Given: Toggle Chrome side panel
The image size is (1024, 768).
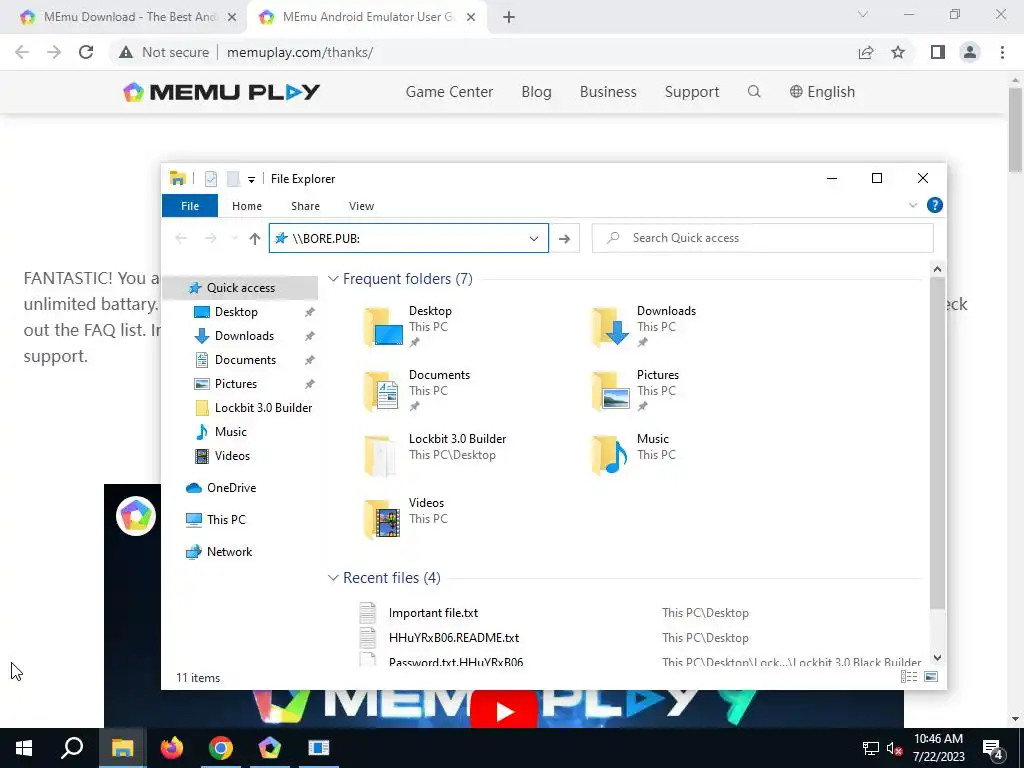Looking at the screenshot, I should click(x=938, y=52).
